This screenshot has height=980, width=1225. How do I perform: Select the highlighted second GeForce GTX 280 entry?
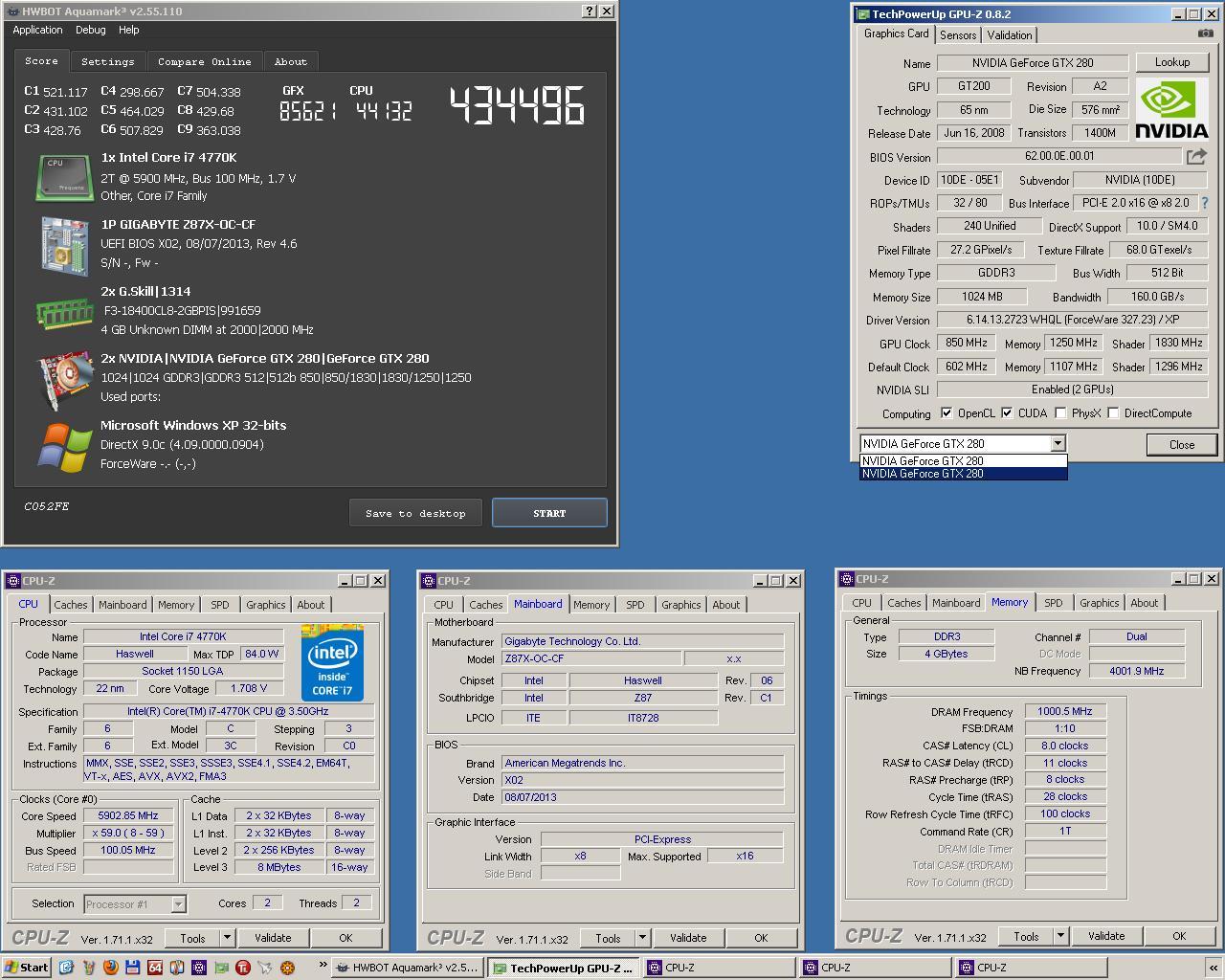point(963,474)
